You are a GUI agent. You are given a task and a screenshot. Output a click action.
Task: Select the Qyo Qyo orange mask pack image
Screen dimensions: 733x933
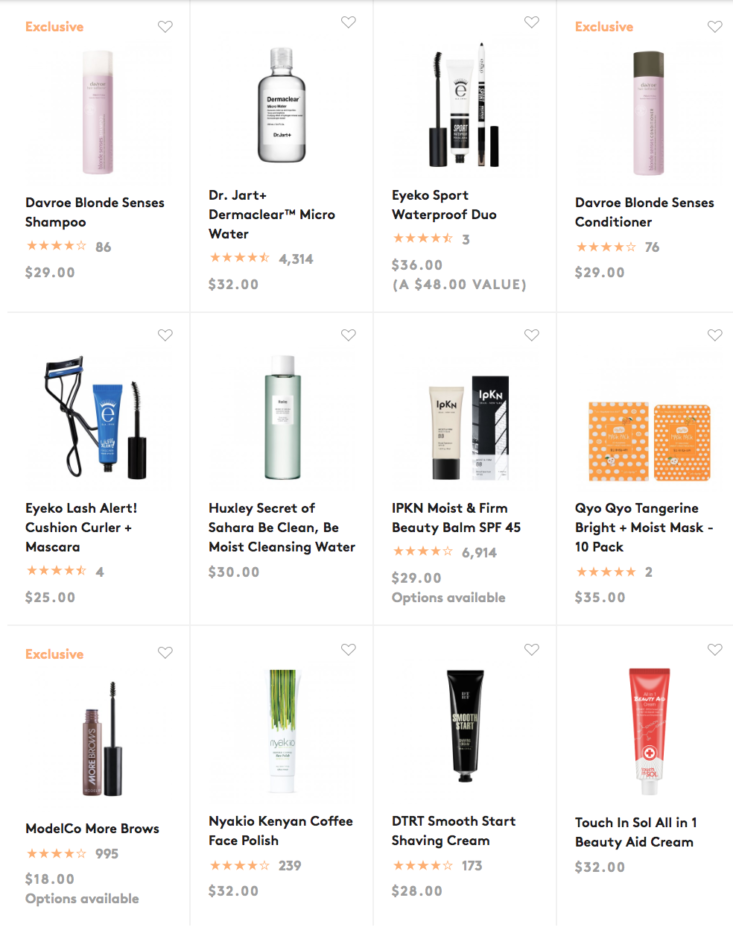[649, 441]
